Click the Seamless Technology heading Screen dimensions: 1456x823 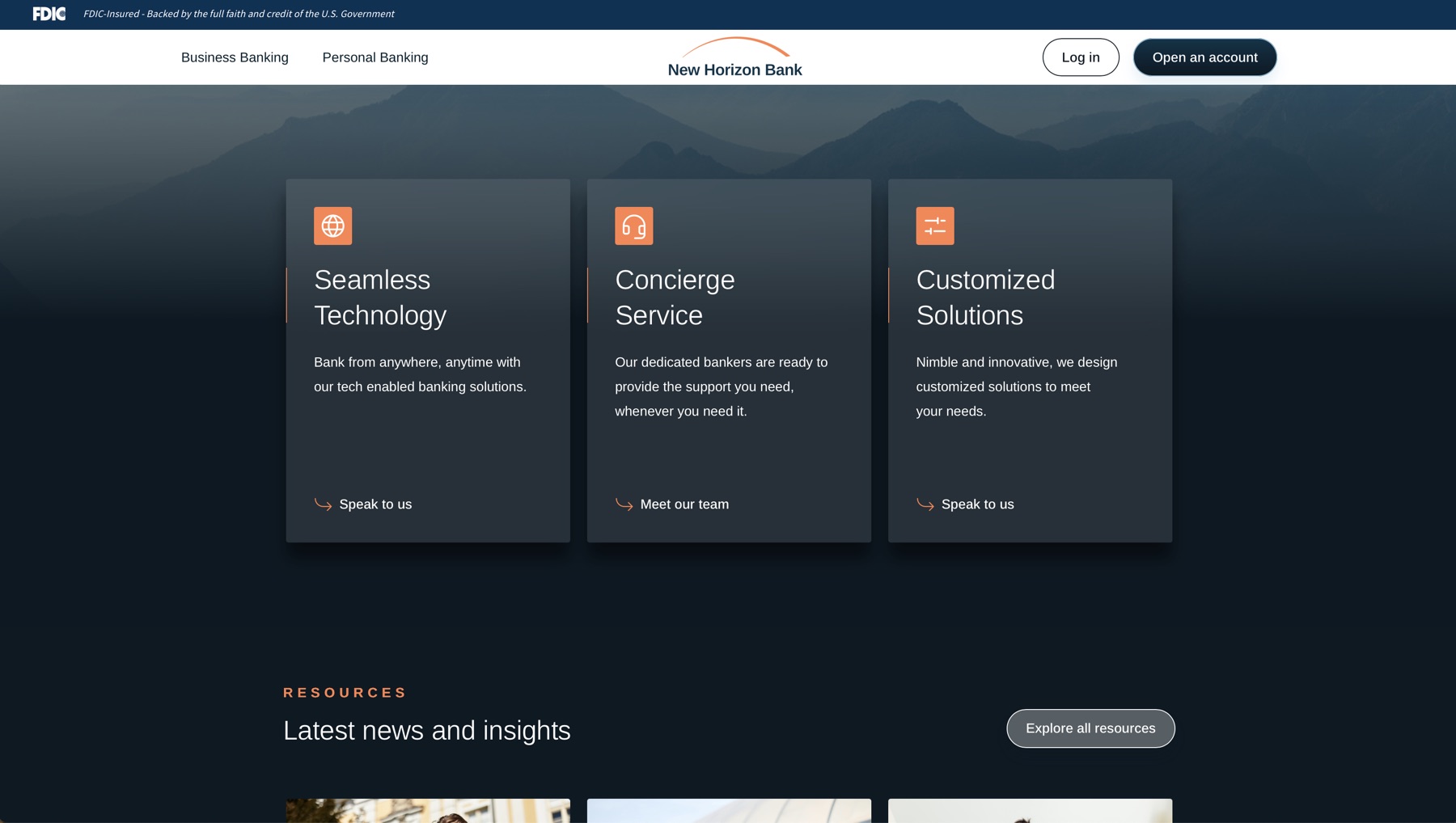pyautogui.click(x=380, y=298)
